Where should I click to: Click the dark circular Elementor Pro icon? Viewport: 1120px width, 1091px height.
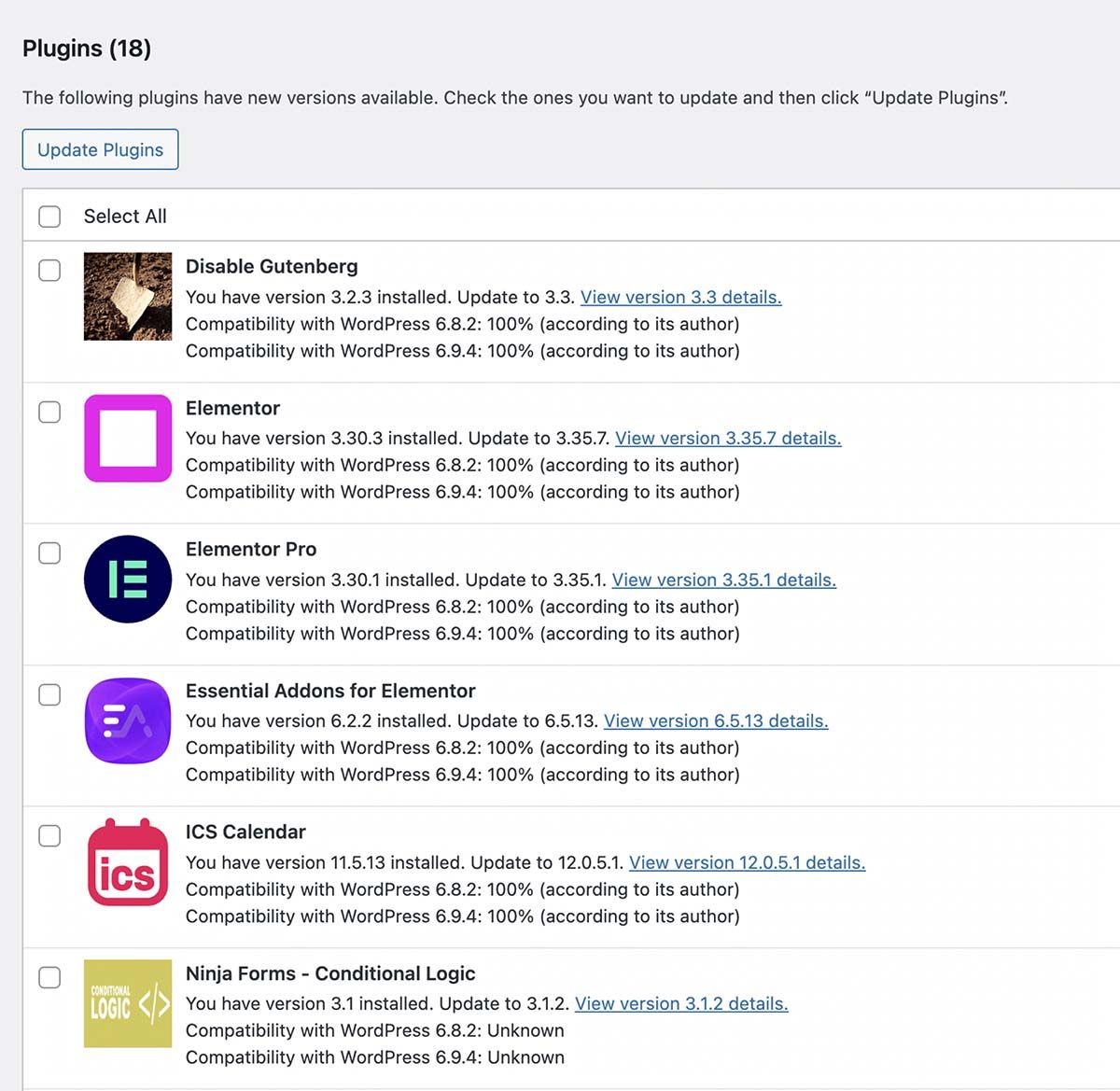click(127, 580)
